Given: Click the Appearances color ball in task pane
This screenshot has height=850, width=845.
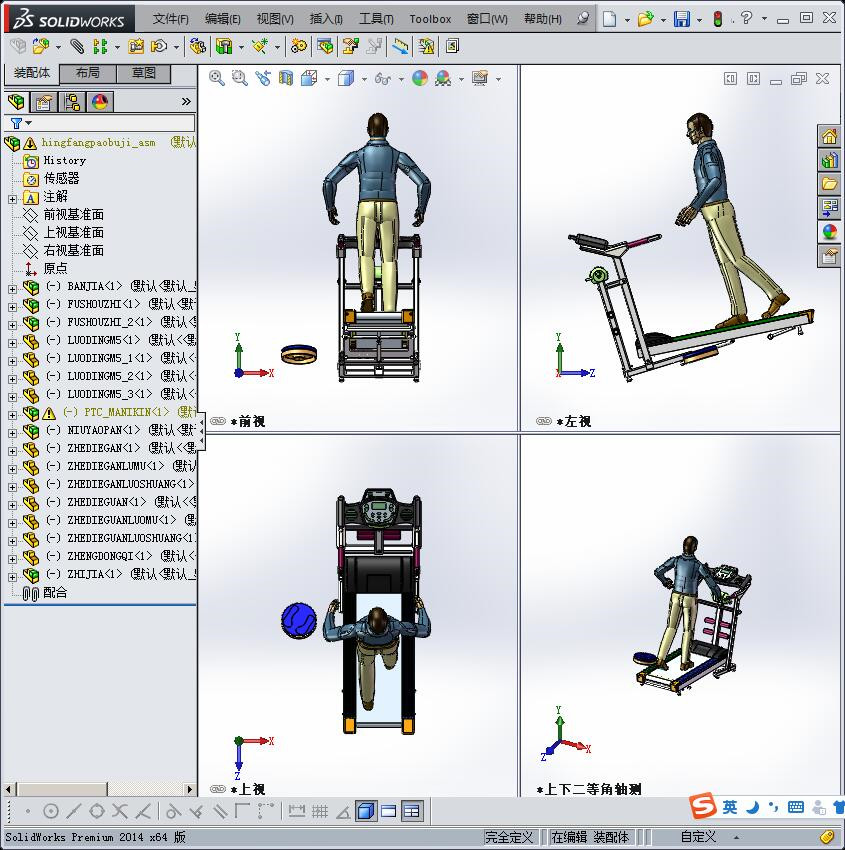Looking at the screenshot, I should tap(829, 231).
